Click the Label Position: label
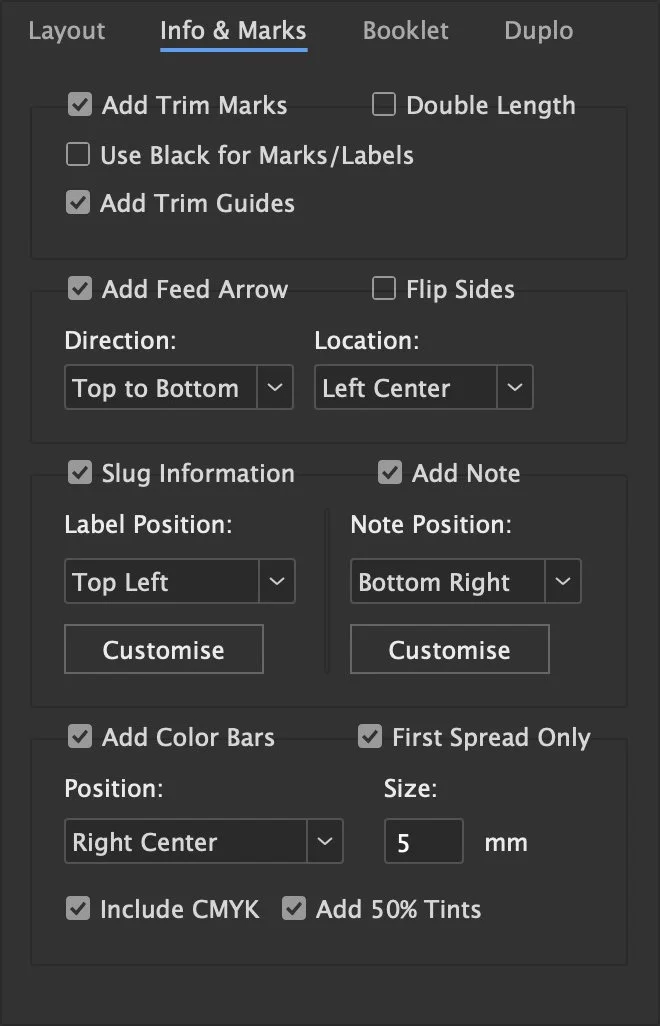This screenshot has width=660, height=1026. 148,525
